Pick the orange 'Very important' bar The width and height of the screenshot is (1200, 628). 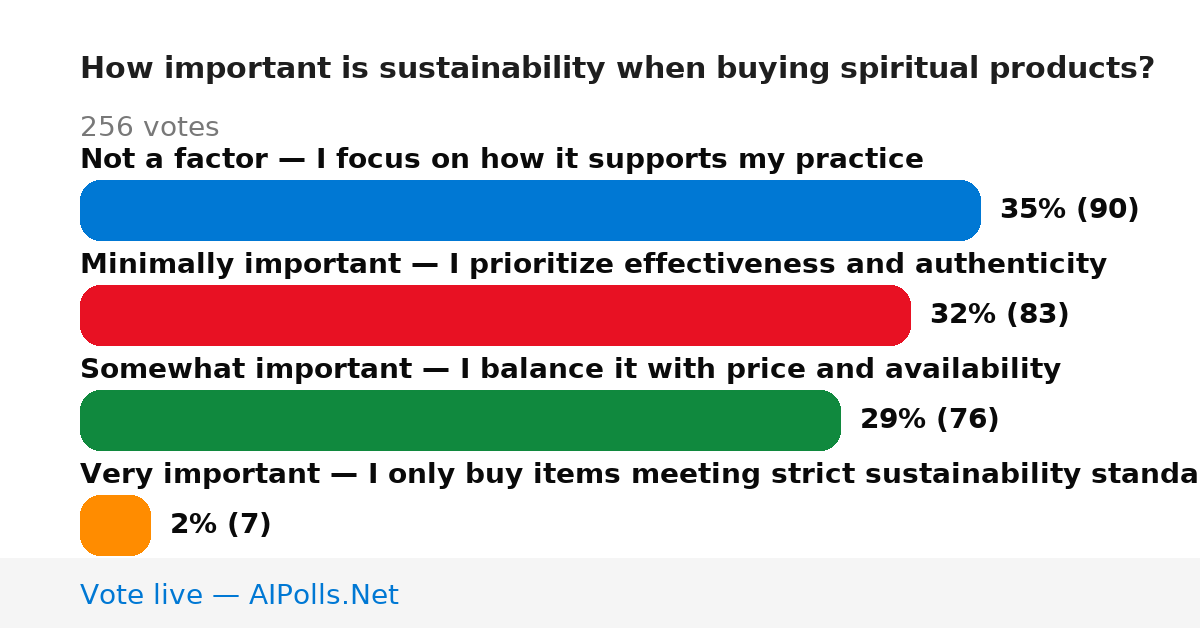coord(115,525)
